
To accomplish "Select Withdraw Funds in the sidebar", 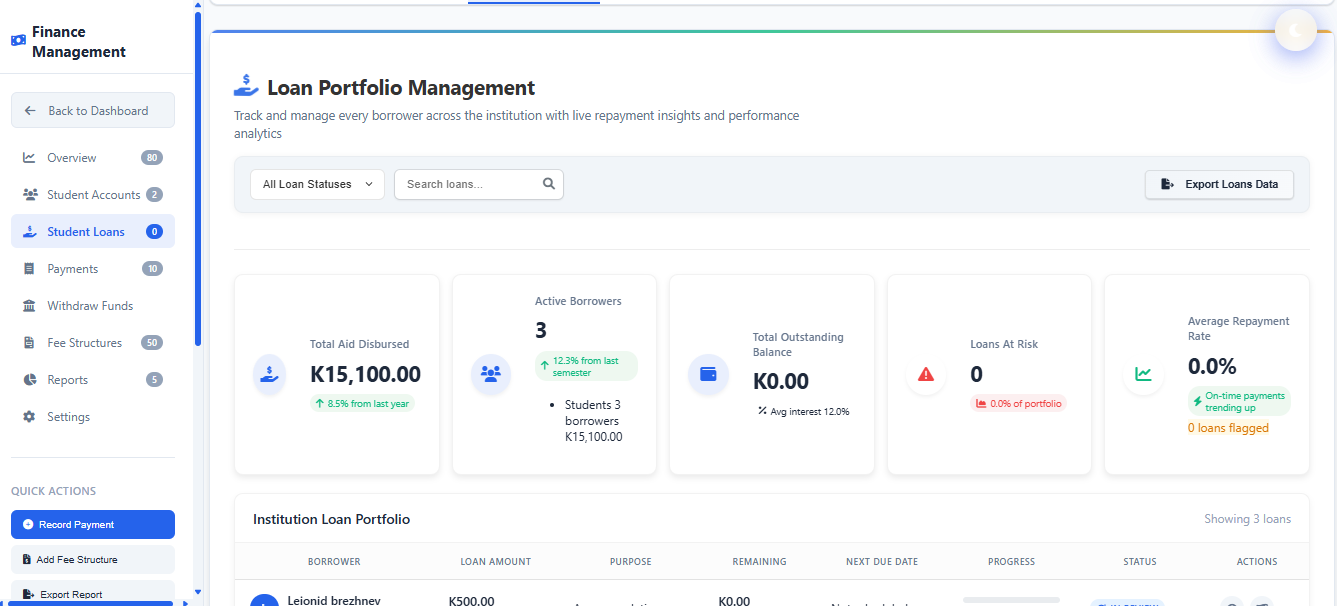I will (x=89, y=306).
